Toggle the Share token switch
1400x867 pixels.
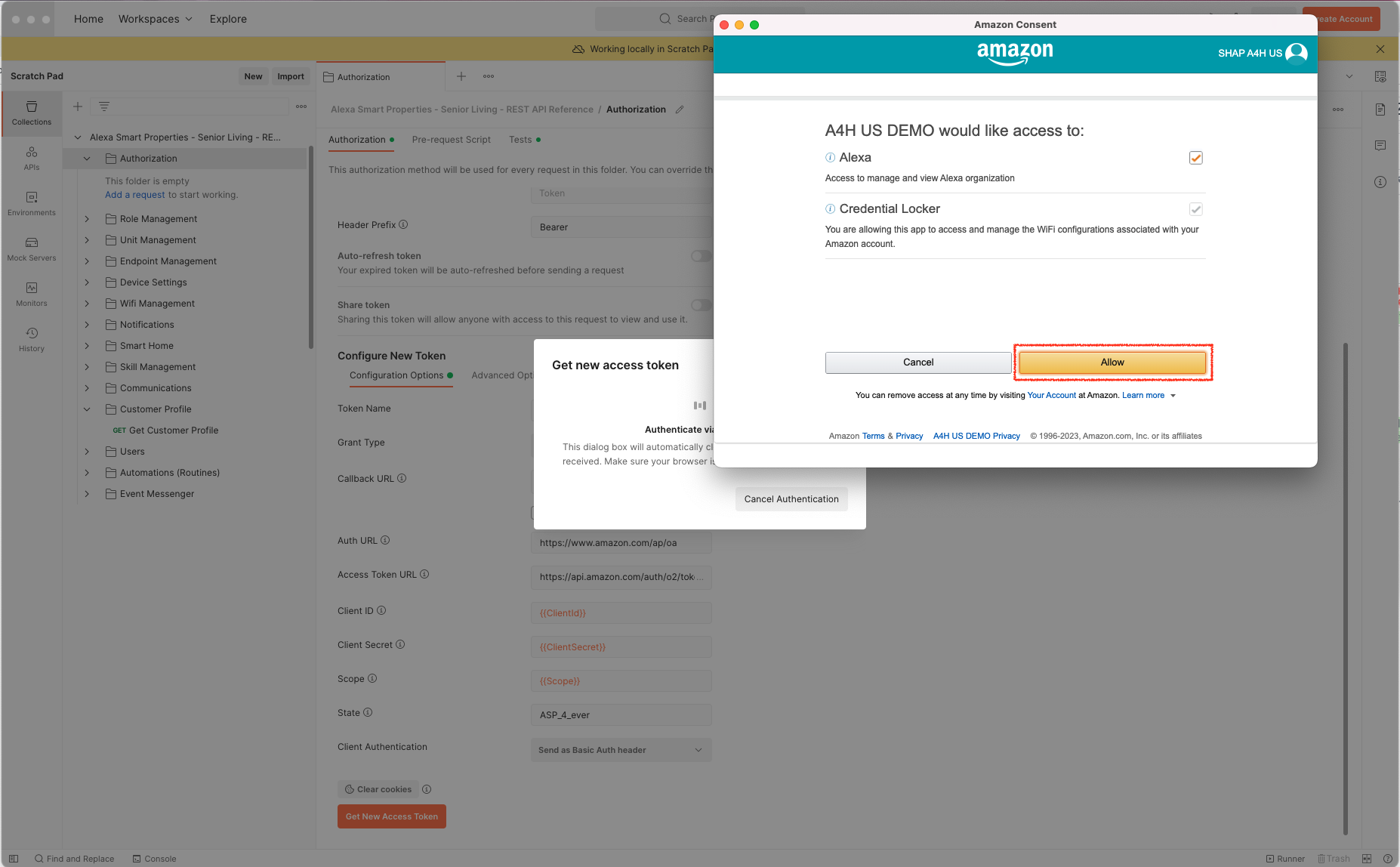point(701,305)
